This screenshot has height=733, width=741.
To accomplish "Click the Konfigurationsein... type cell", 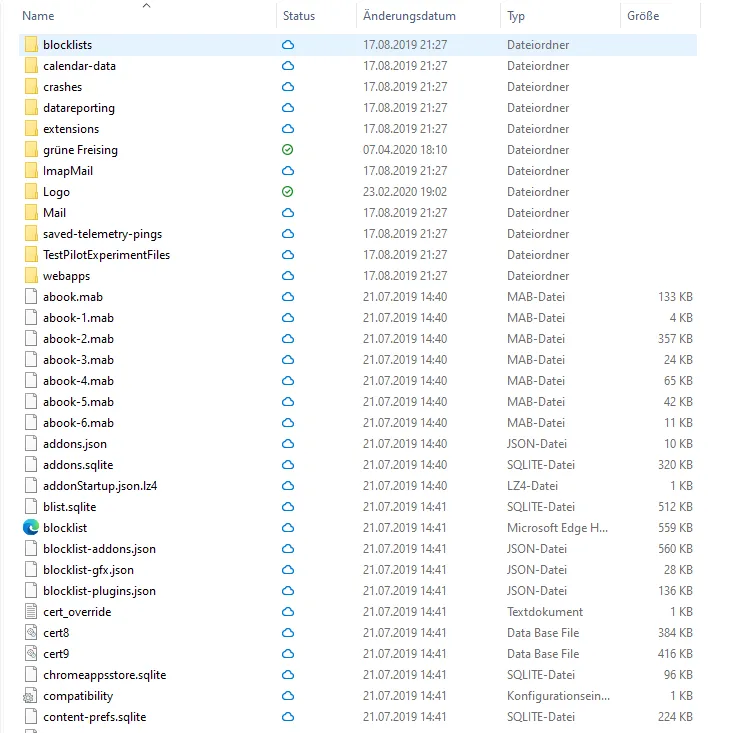I will 559,696.
